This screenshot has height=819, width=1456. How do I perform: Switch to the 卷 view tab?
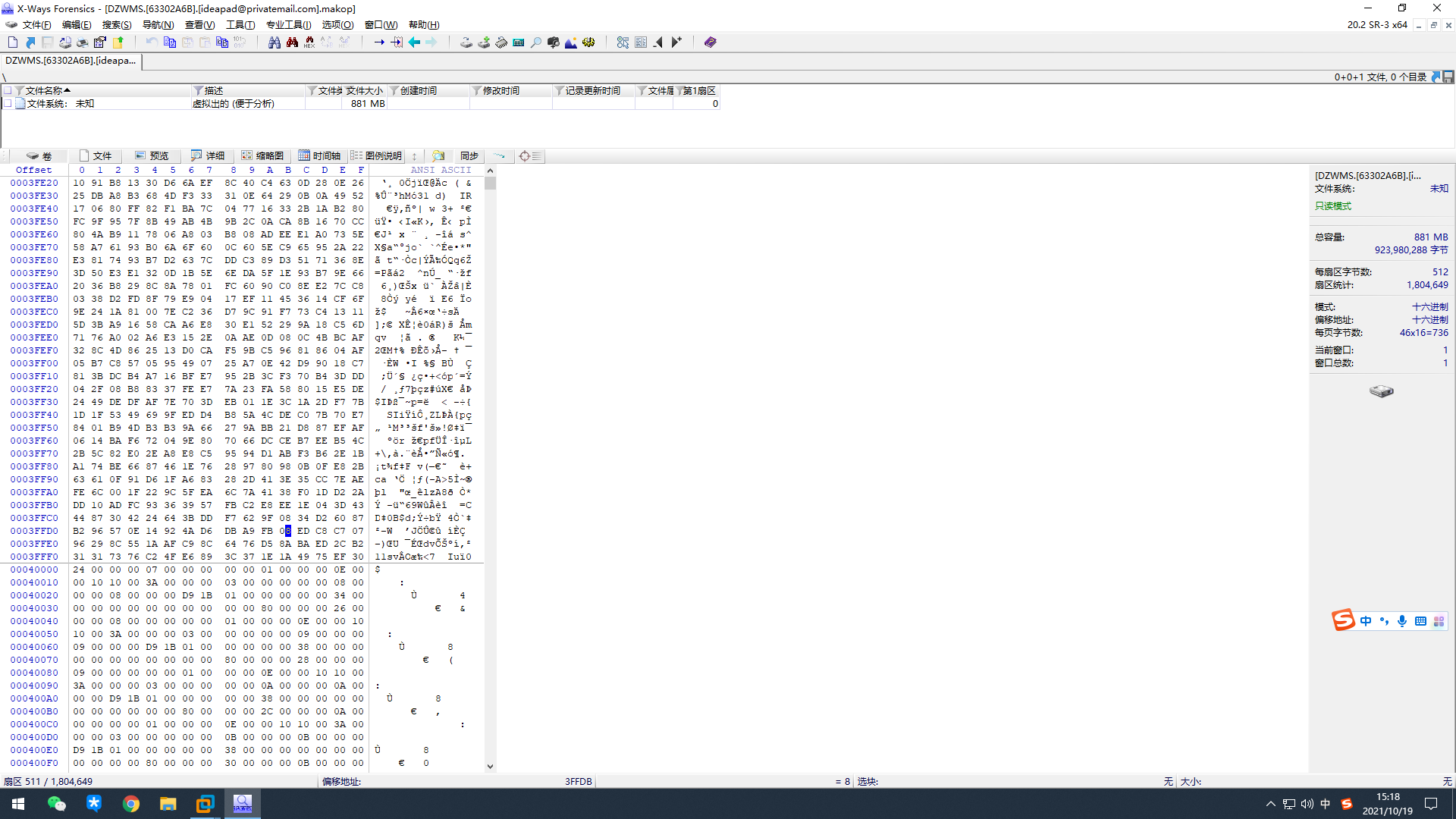[x=39, y=155]
